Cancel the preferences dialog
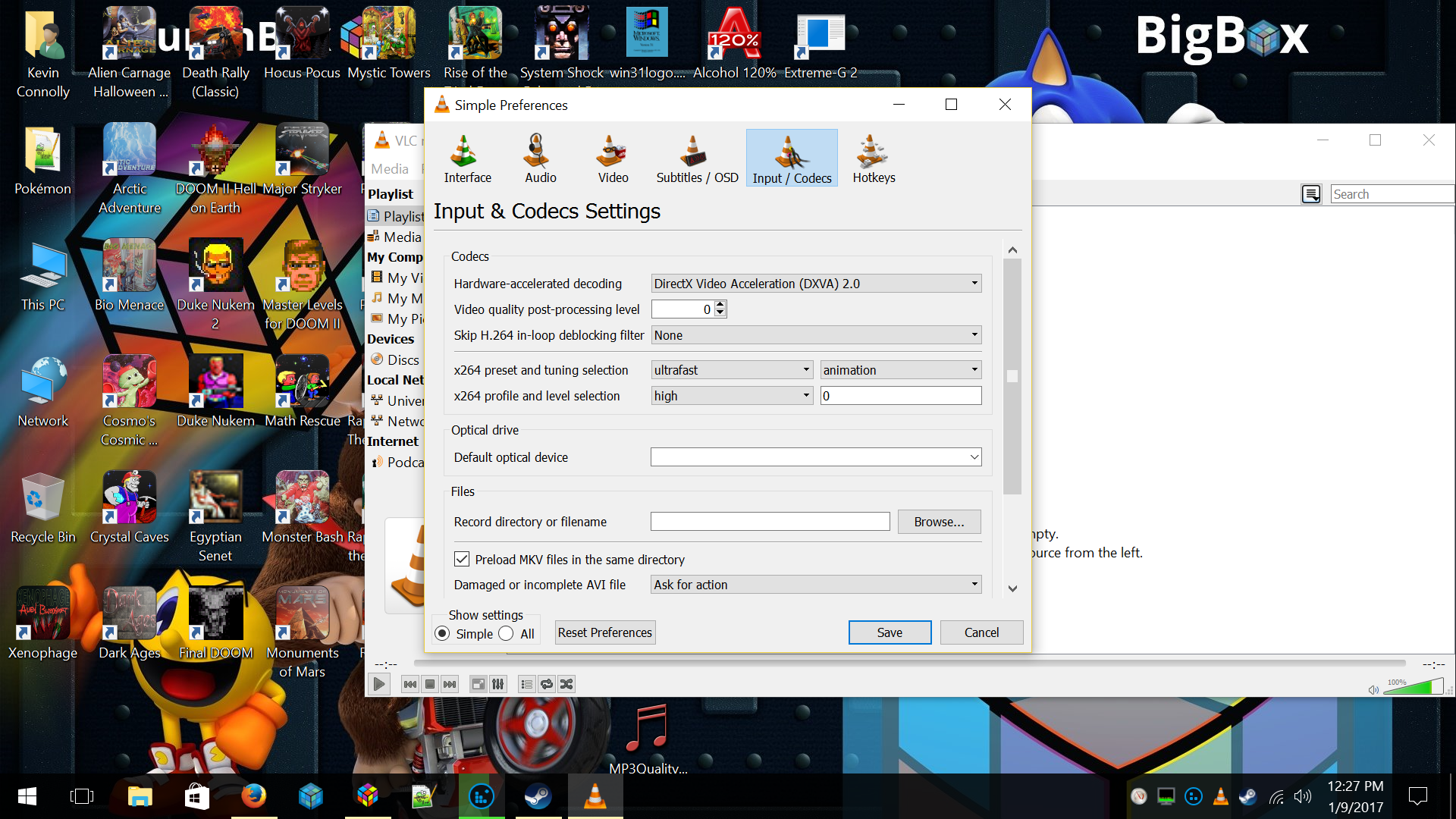This screenshot has height=819, width=1456. click(x=981, y=632)
